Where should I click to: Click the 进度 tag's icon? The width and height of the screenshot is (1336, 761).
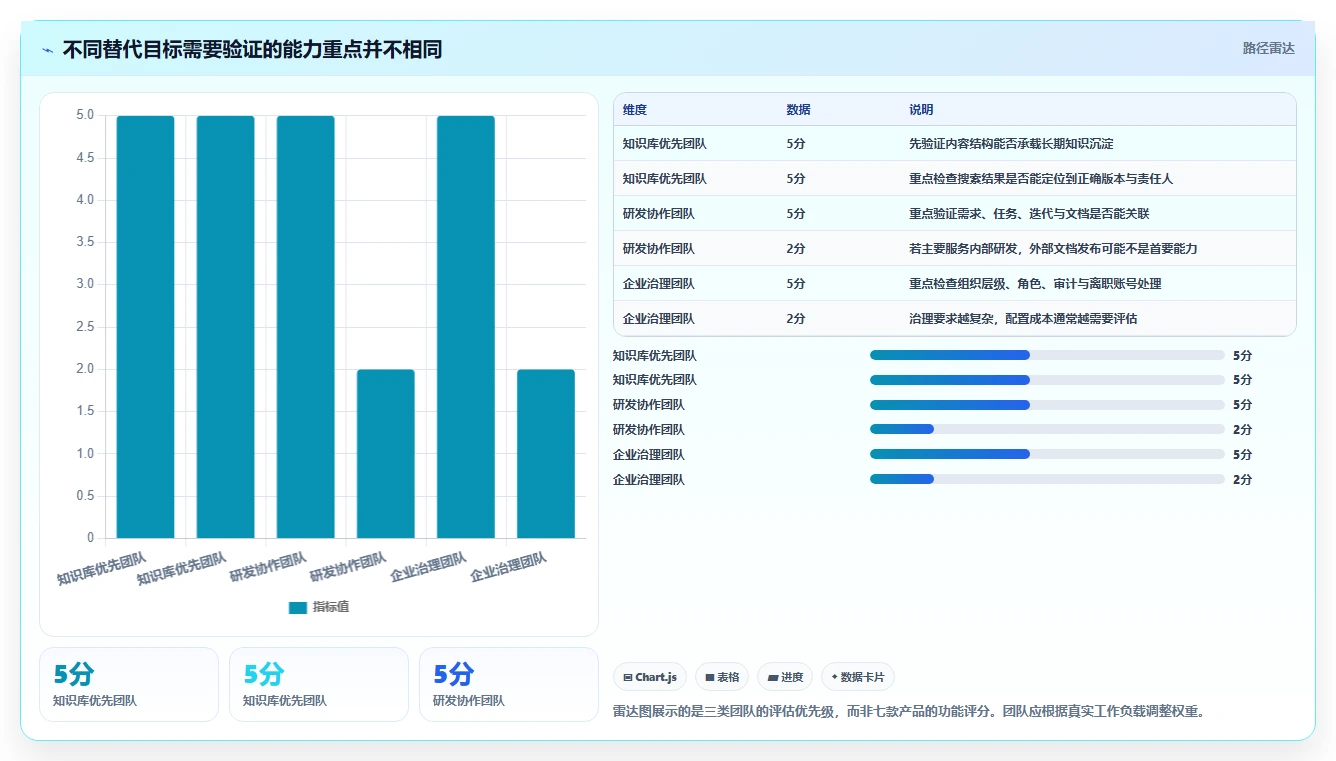[x=773, y=677]
